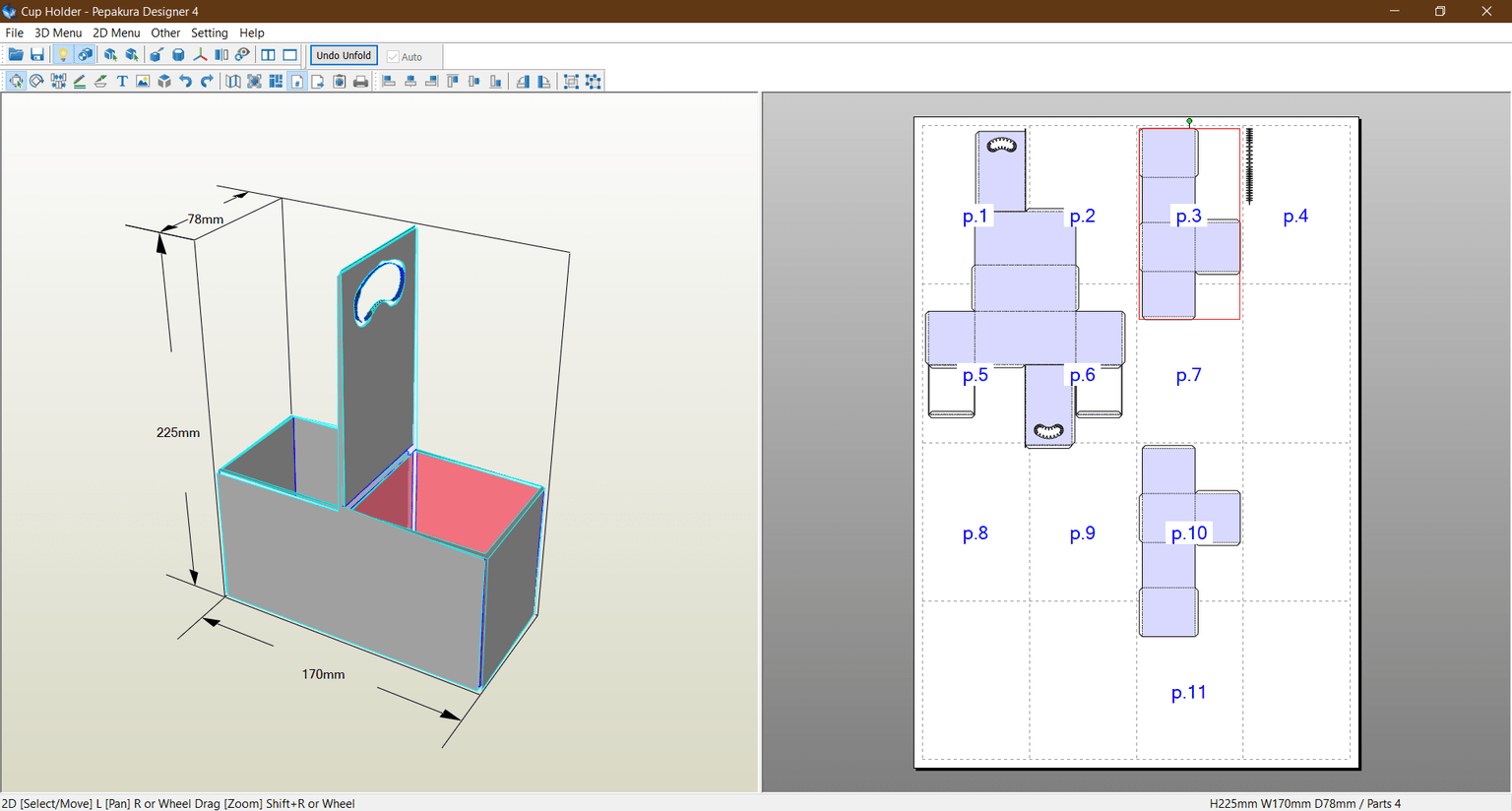Click the "p.11" page label
The width and height of the screenshot is (1512, 811).
pyautogui.click(x=1188, y=693)
